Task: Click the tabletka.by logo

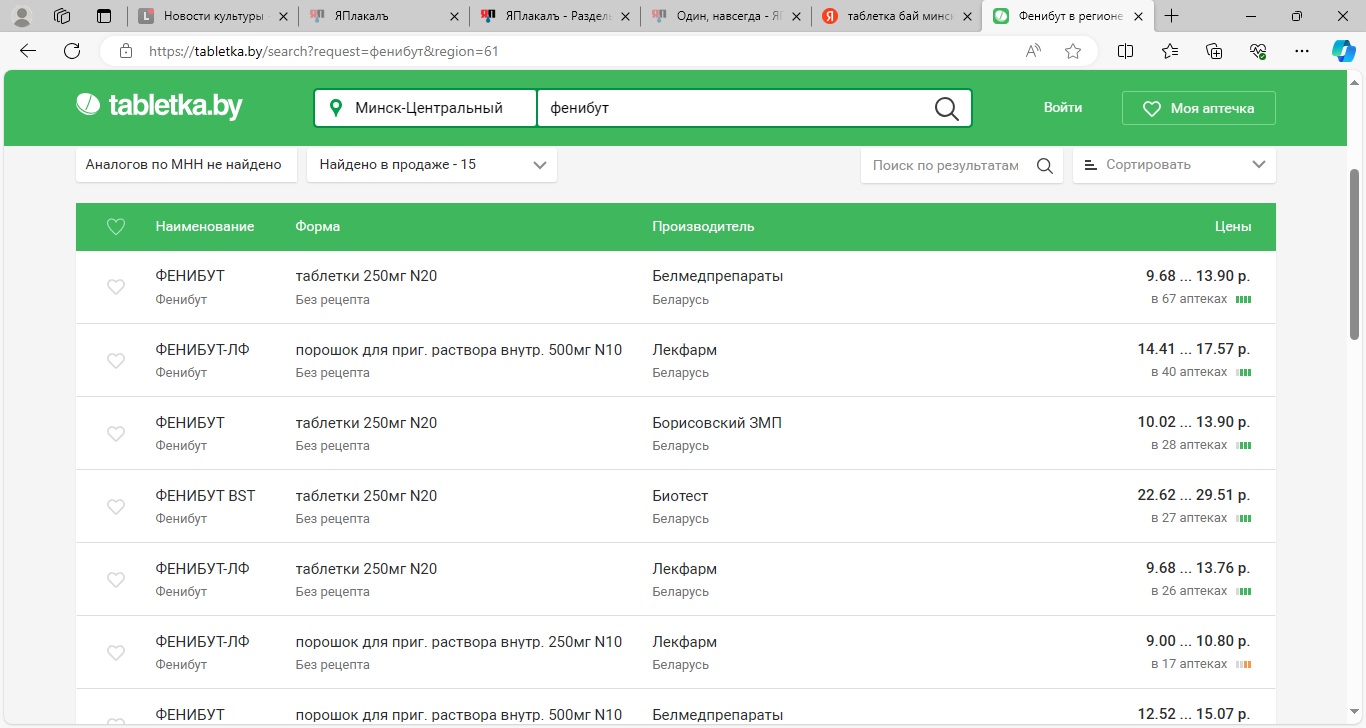Action: (x=159, y=106)
